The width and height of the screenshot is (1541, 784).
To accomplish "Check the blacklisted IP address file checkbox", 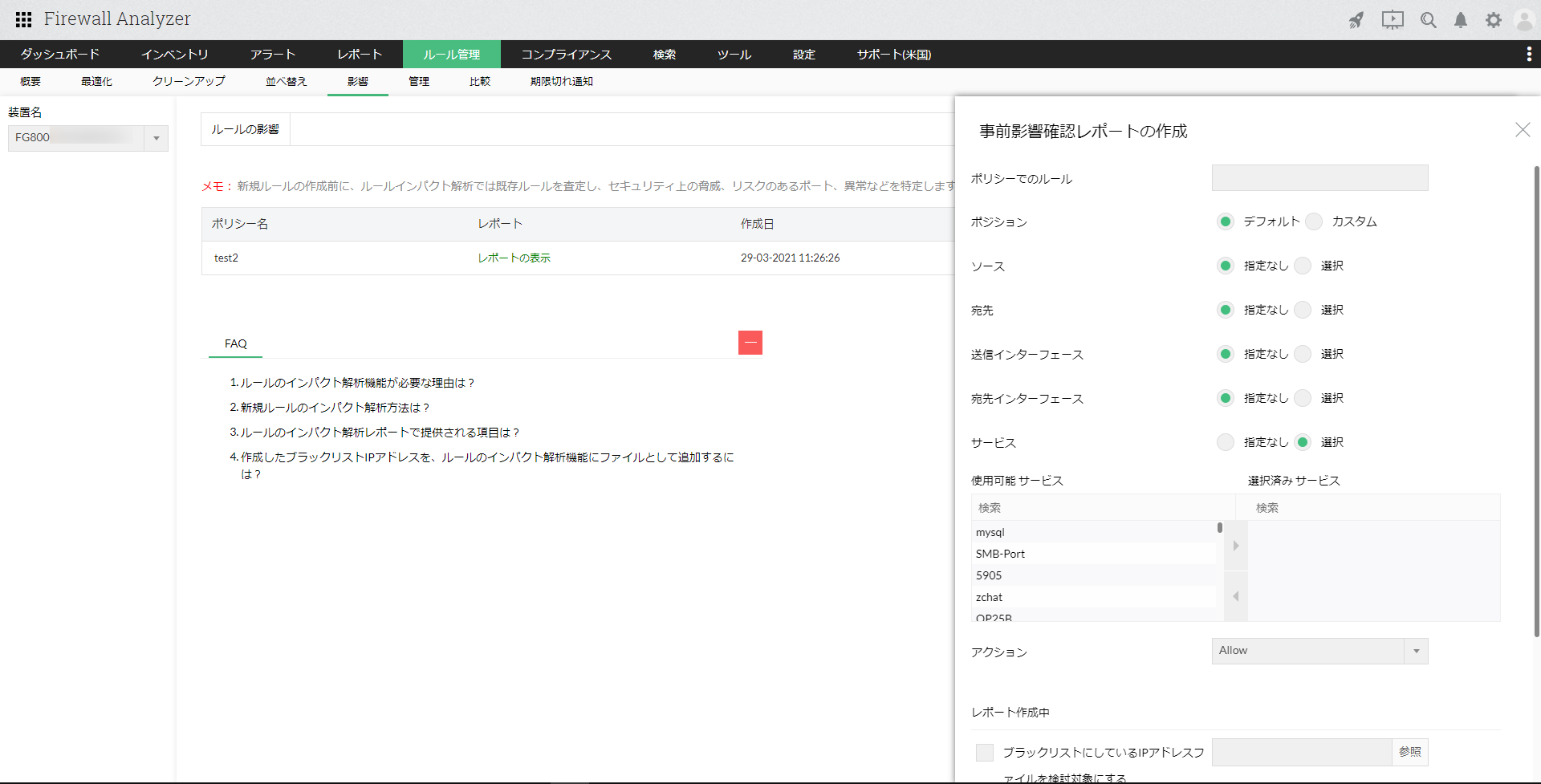I will [x=984, y=752].
